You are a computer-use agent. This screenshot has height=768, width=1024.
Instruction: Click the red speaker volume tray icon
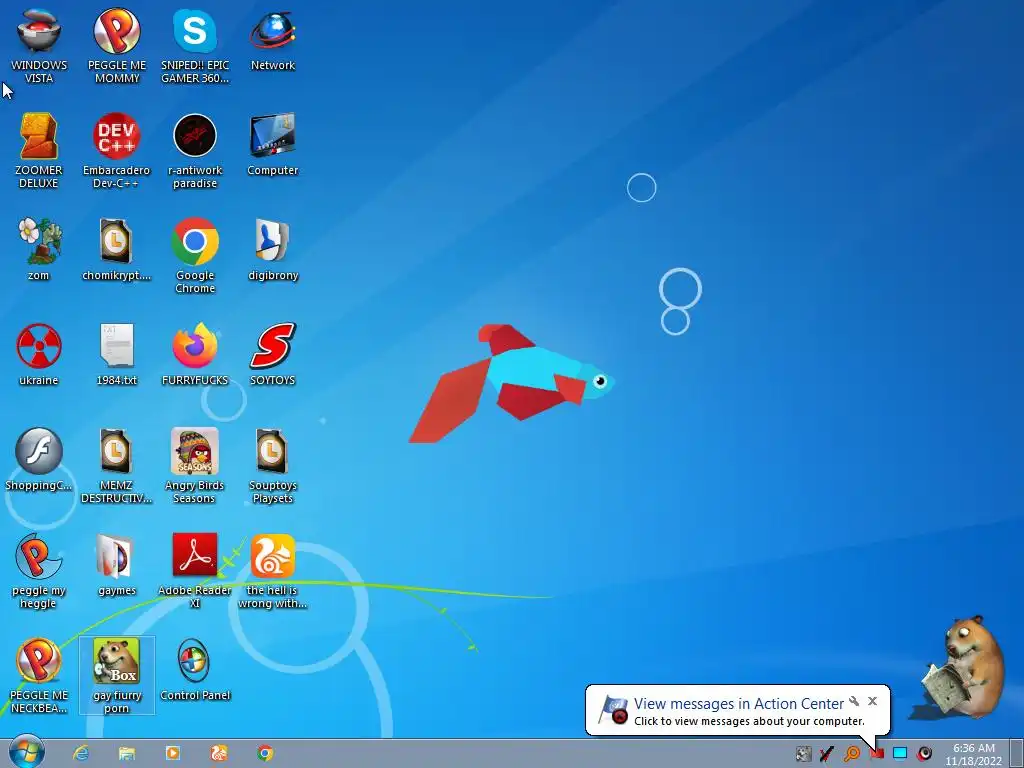pos(924,754)
